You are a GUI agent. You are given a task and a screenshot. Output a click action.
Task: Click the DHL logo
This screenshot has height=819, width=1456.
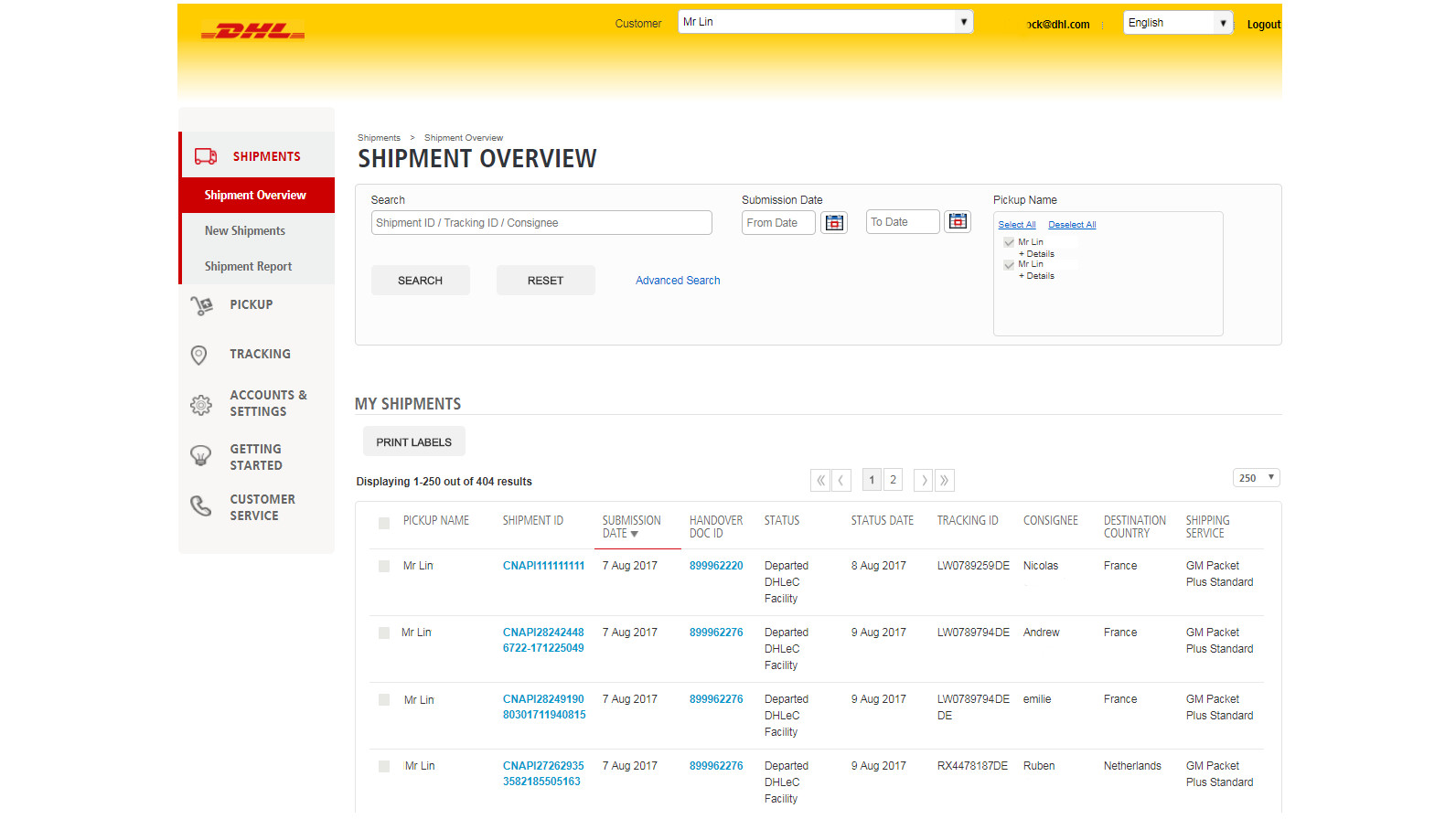253,32
